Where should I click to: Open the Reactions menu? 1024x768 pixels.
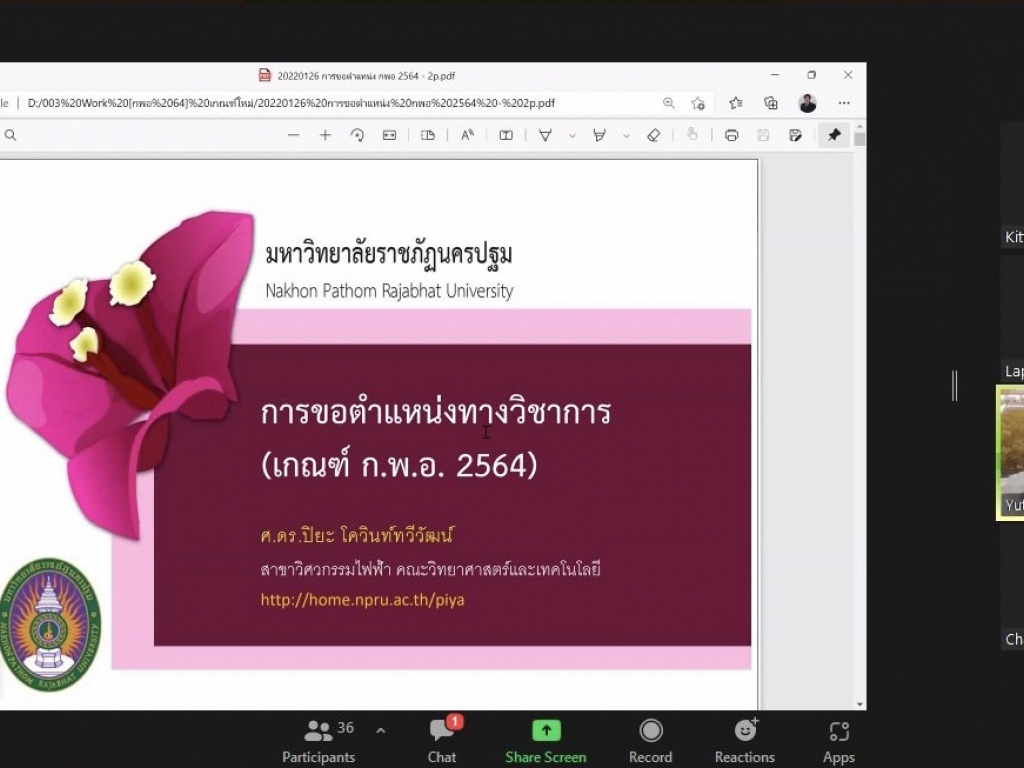[744, 741]
